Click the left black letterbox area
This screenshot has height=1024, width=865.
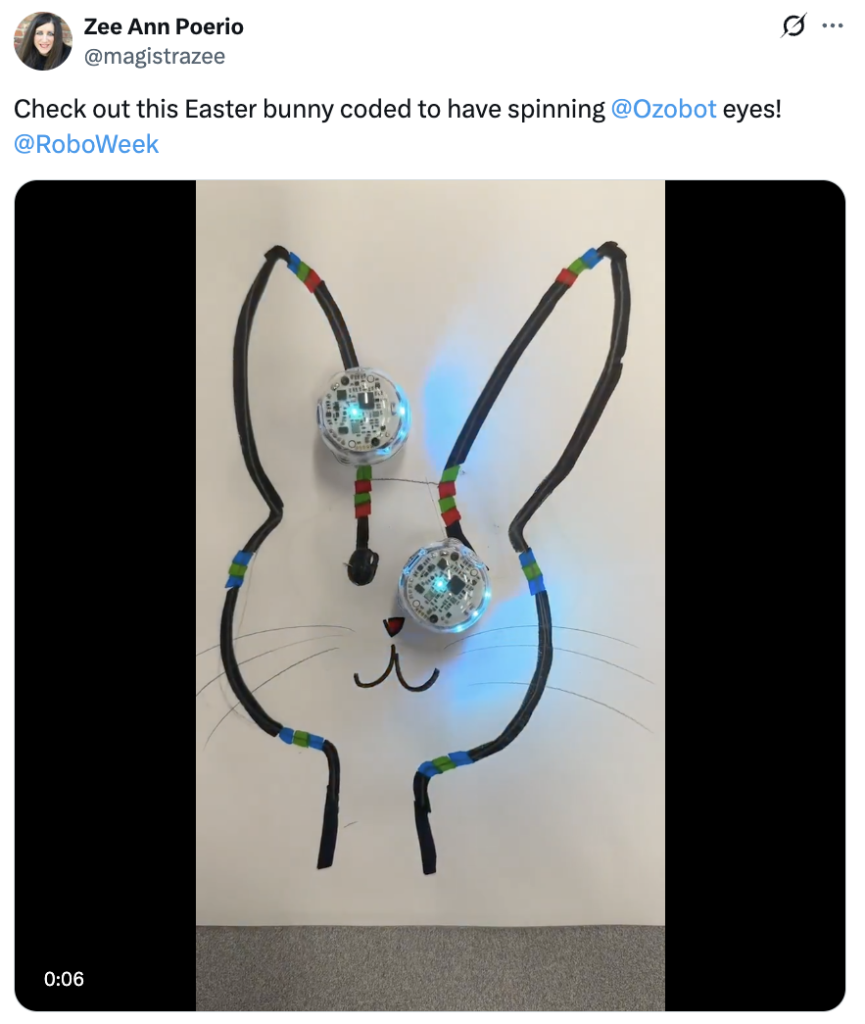pyautogui.click(x=105, y=596)
